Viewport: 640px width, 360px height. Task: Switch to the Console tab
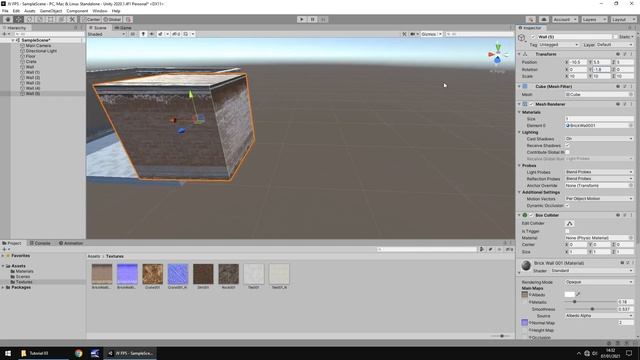tap(40, 243)
